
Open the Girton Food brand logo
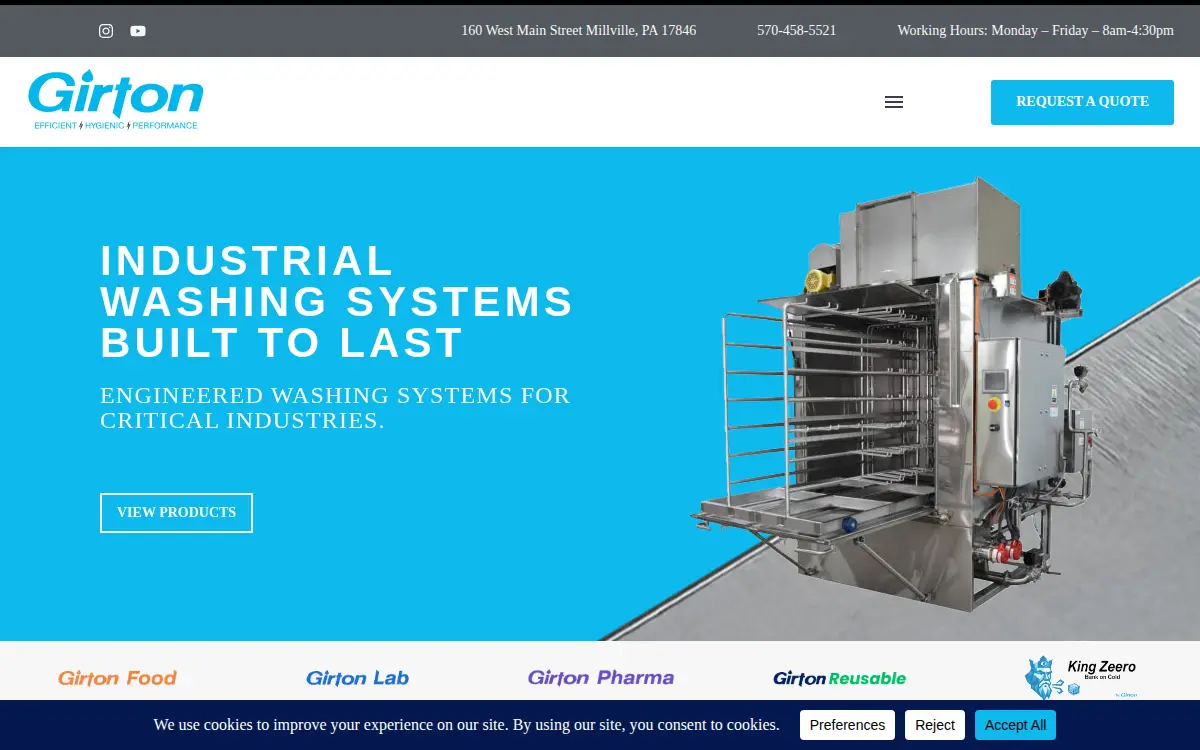pos(117,678)
